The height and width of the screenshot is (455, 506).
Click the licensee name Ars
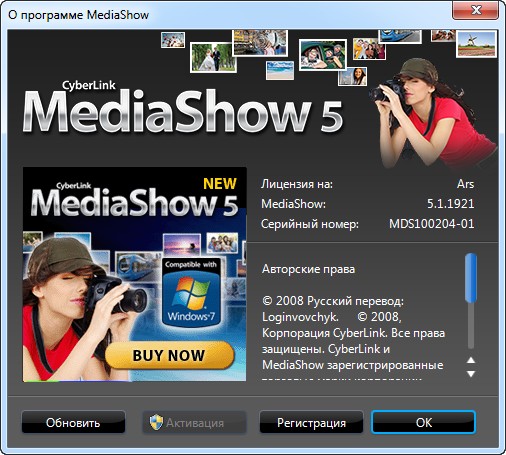(465, 184)
